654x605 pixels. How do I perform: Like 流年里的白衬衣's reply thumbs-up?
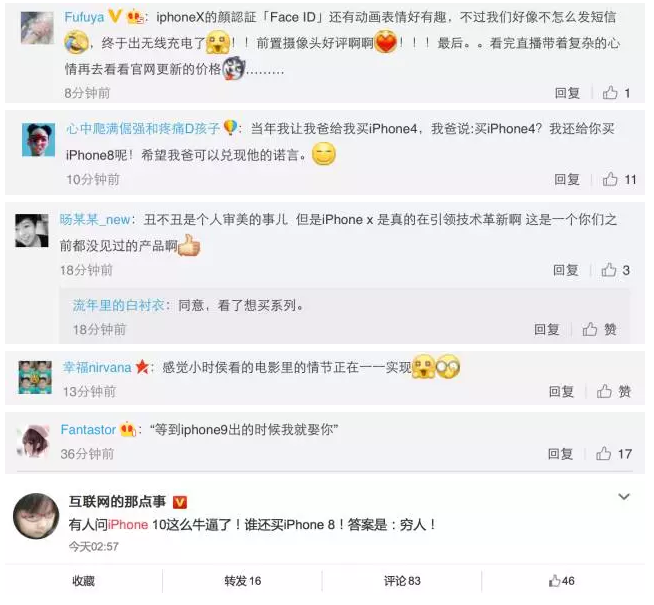click(589, 329)
